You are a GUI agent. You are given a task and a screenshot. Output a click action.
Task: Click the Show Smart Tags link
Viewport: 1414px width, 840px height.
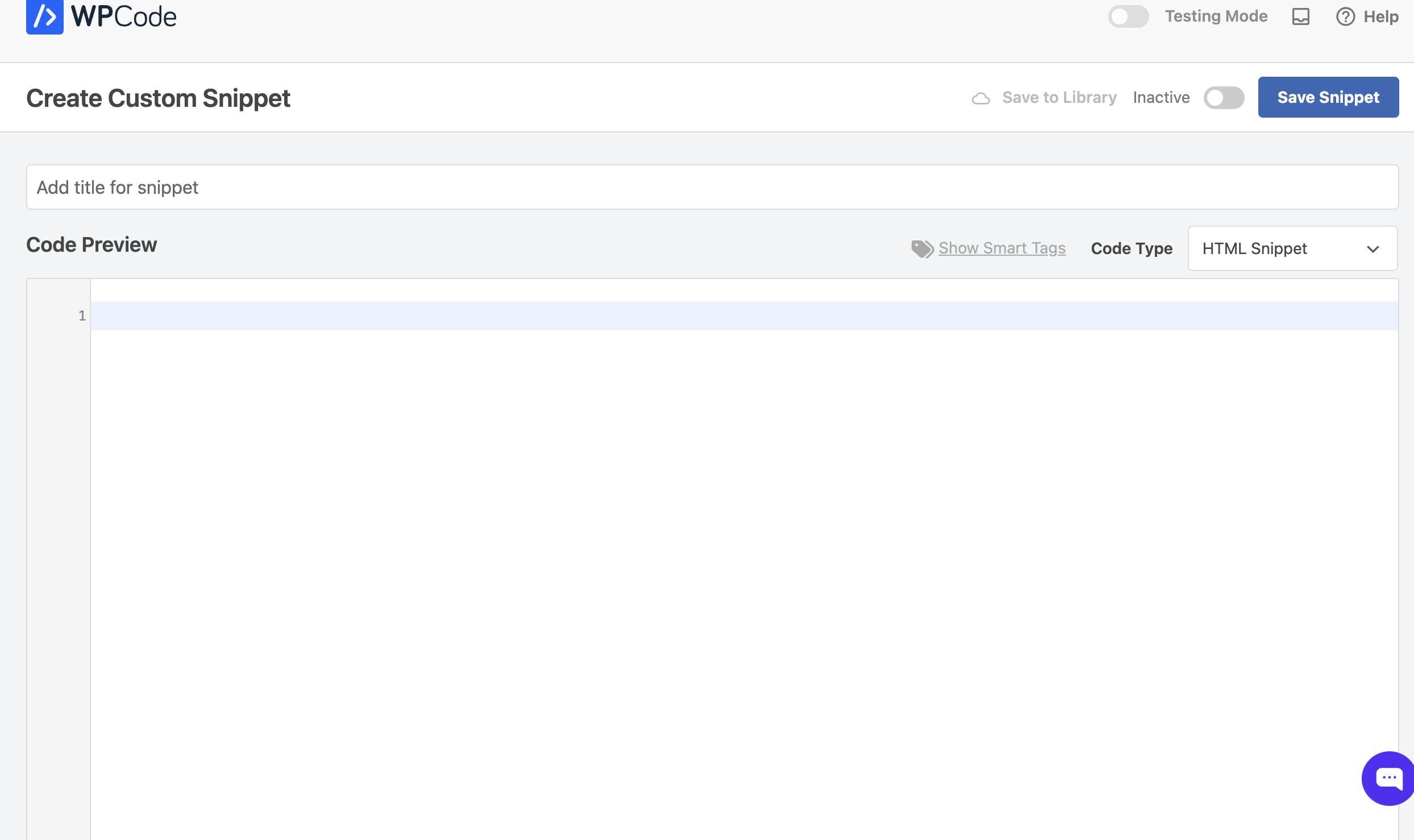(x=1002, y=248)
